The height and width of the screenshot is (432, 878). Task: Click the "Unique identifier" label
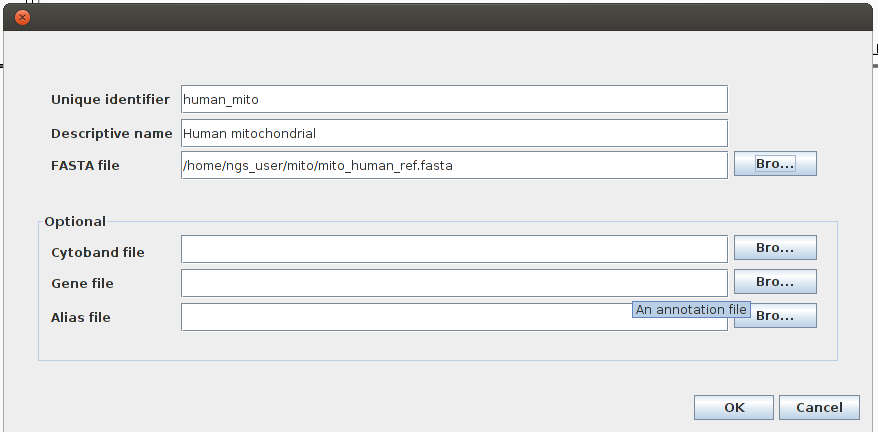tap(111, 100)
